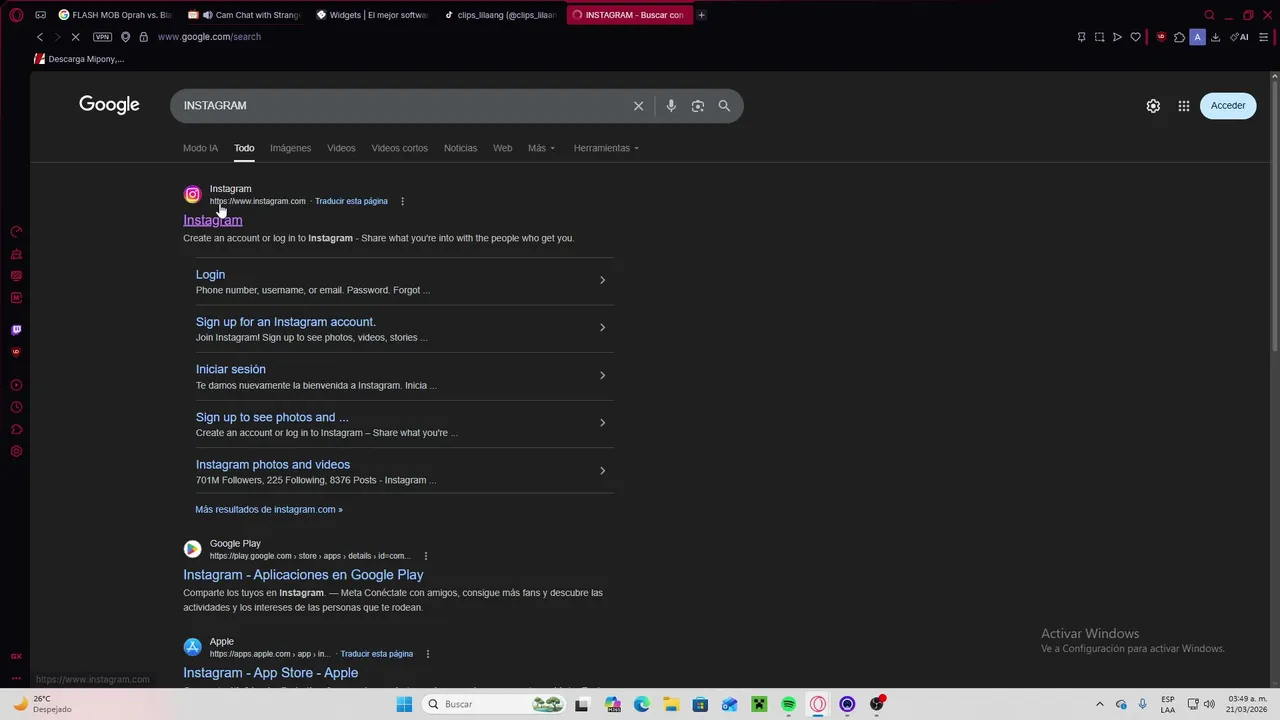The width and height of the screenshot is (1280, 720).
Task: Open the player arrow icon in toolbar
Action: click(x=1117, y=37)
